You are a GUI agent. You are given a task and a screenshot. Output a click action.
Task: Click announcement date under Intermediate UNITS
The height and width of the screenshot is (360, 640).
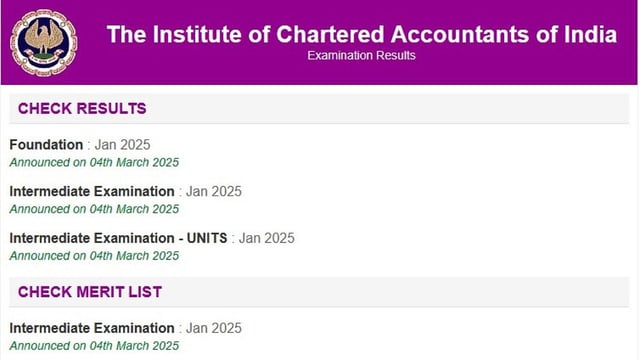coord(94,256)
